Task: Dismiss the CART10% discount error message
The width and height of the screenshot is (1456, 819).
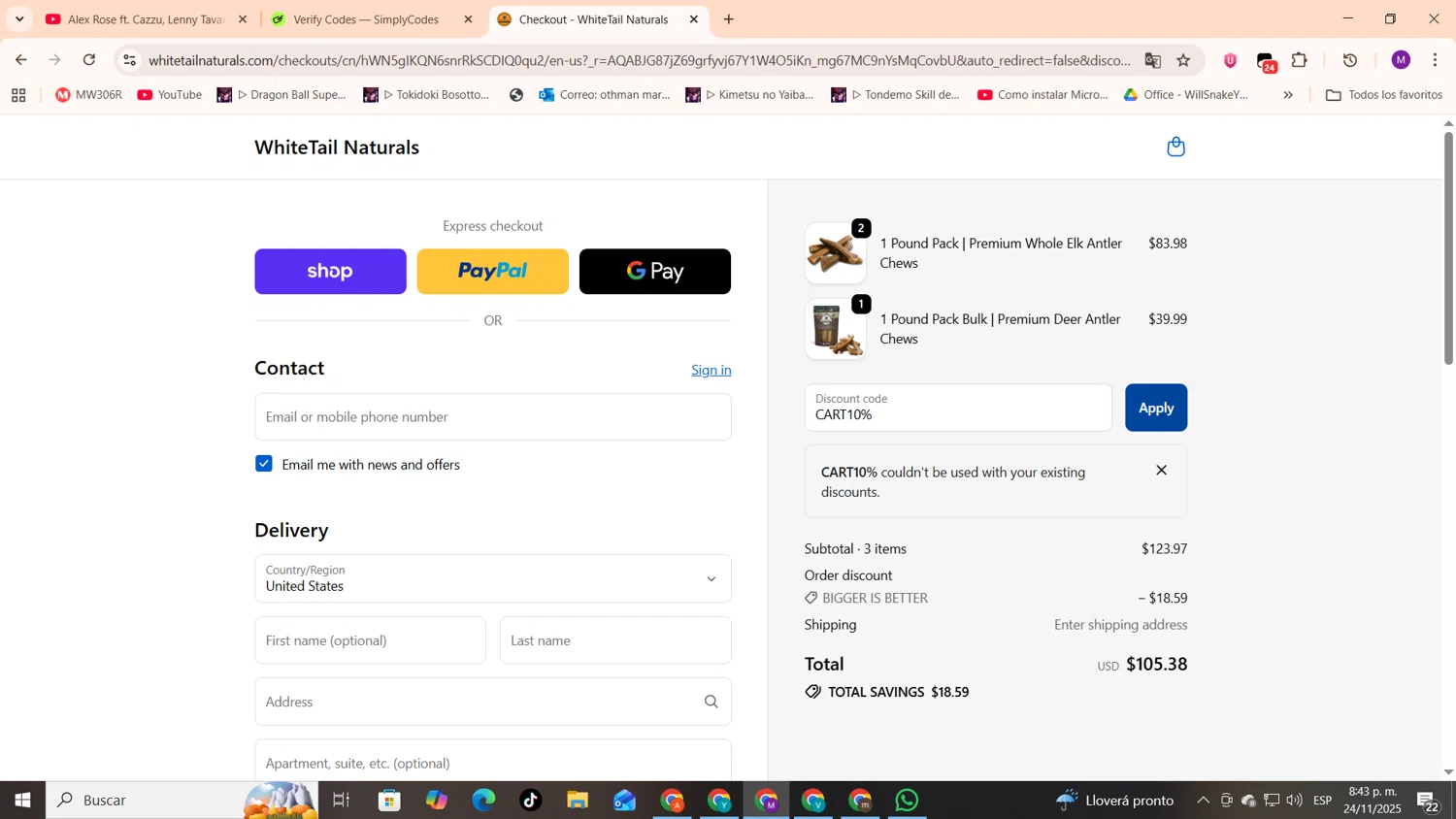Action: 1161,471
